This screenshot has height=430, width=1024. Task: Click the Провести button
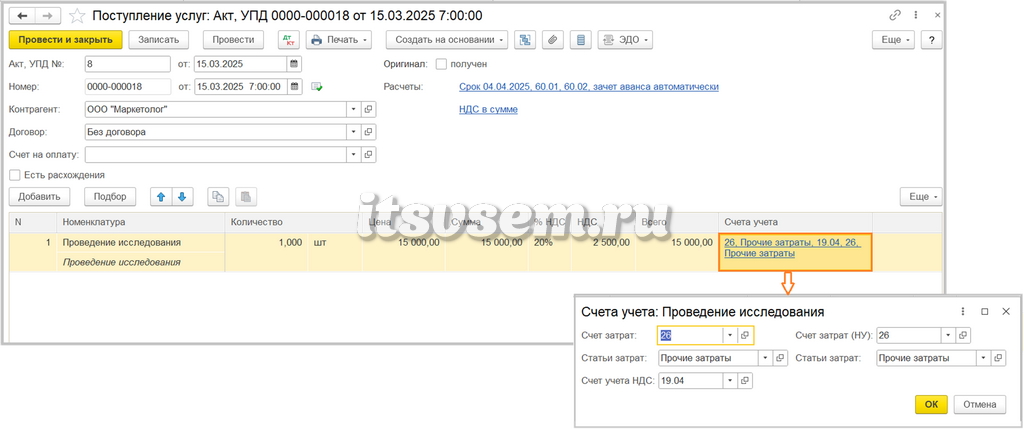[233, 40]
